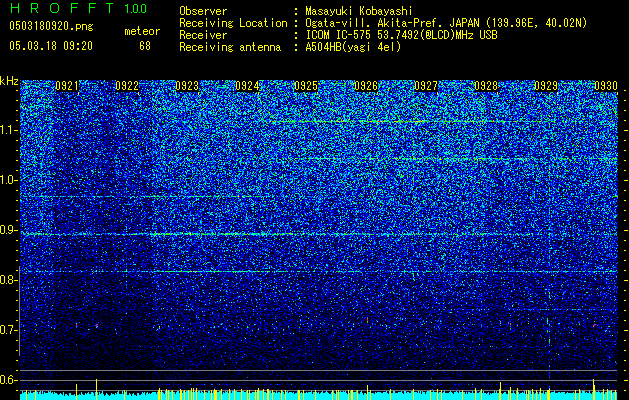Click the 0.9 frequency axis label
Image resolution: width=629 pixels, height=400 pixels.
click(9, 230)
